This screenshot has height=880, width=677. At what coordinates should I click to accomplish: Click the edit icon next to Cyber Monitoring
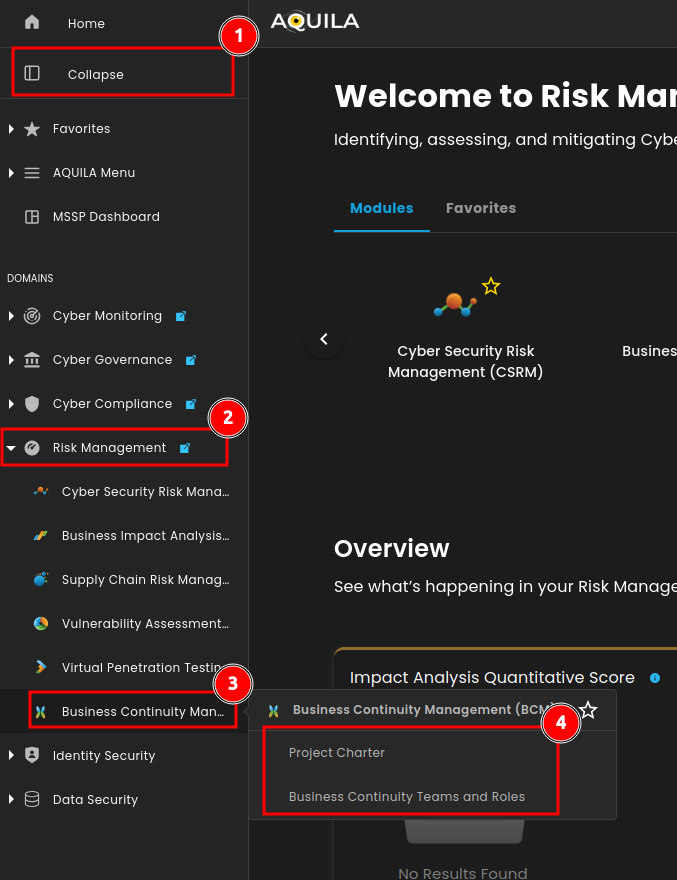click(x=181, y=316)
